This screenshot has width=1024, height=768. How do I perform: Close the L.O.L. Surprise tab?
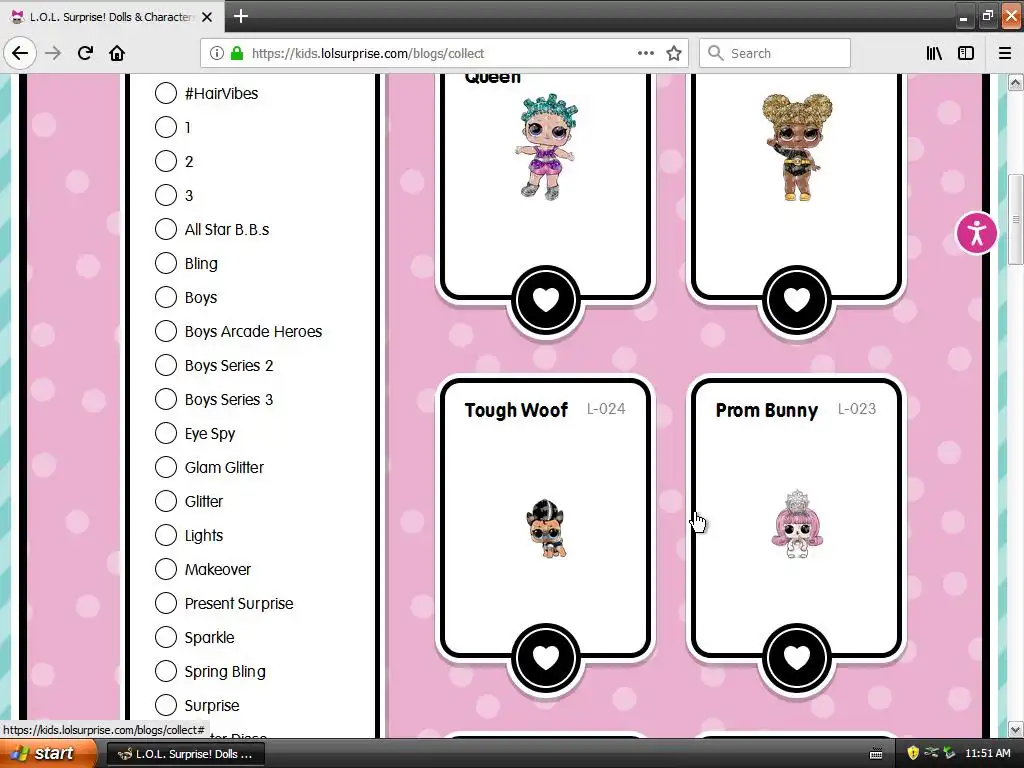click(207, 17)
